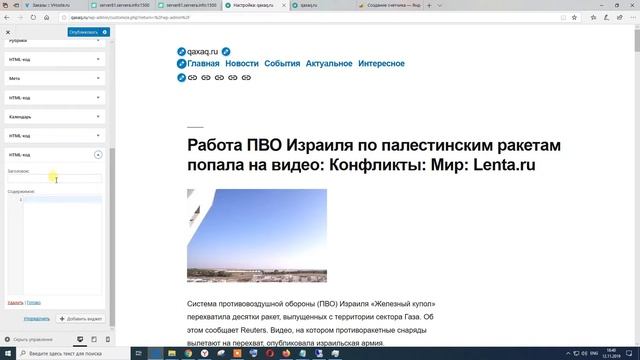Expand the HTML-код widget above Календарь
The image size is (640, 360).
coord(55,98)
